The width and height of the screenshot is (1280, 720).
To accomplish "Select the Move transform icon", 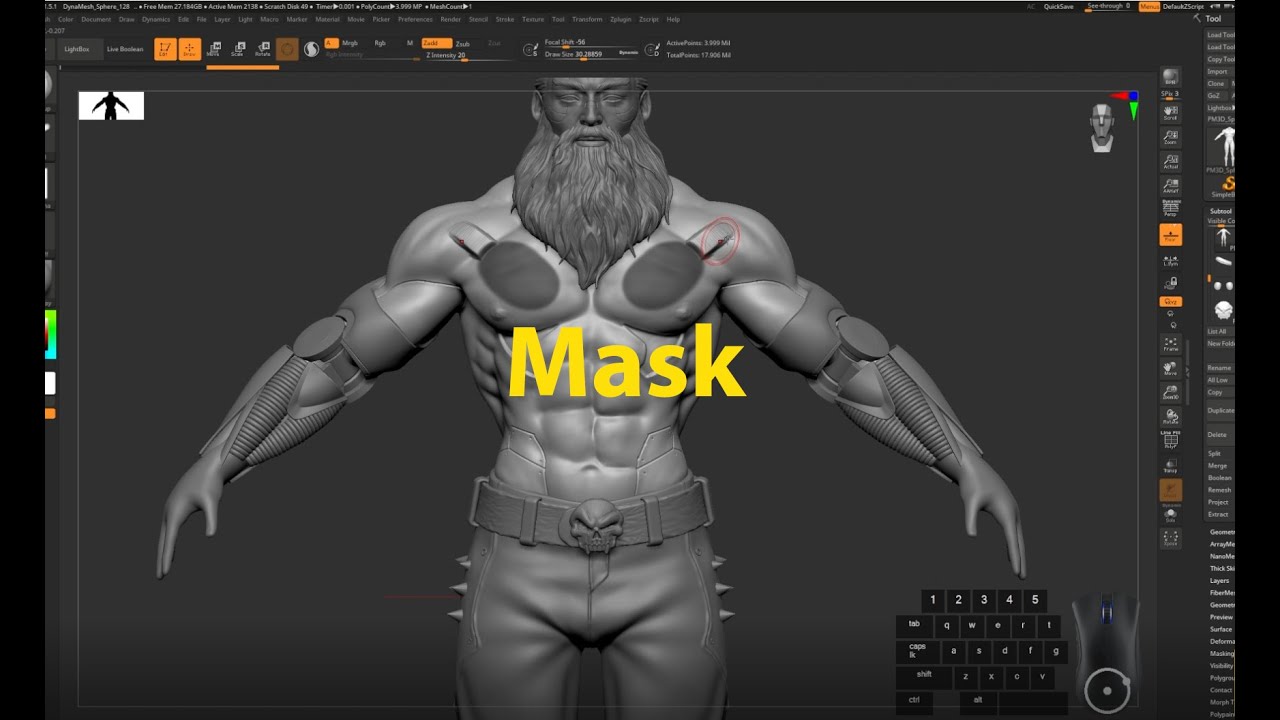I will [x=213, y=49].
